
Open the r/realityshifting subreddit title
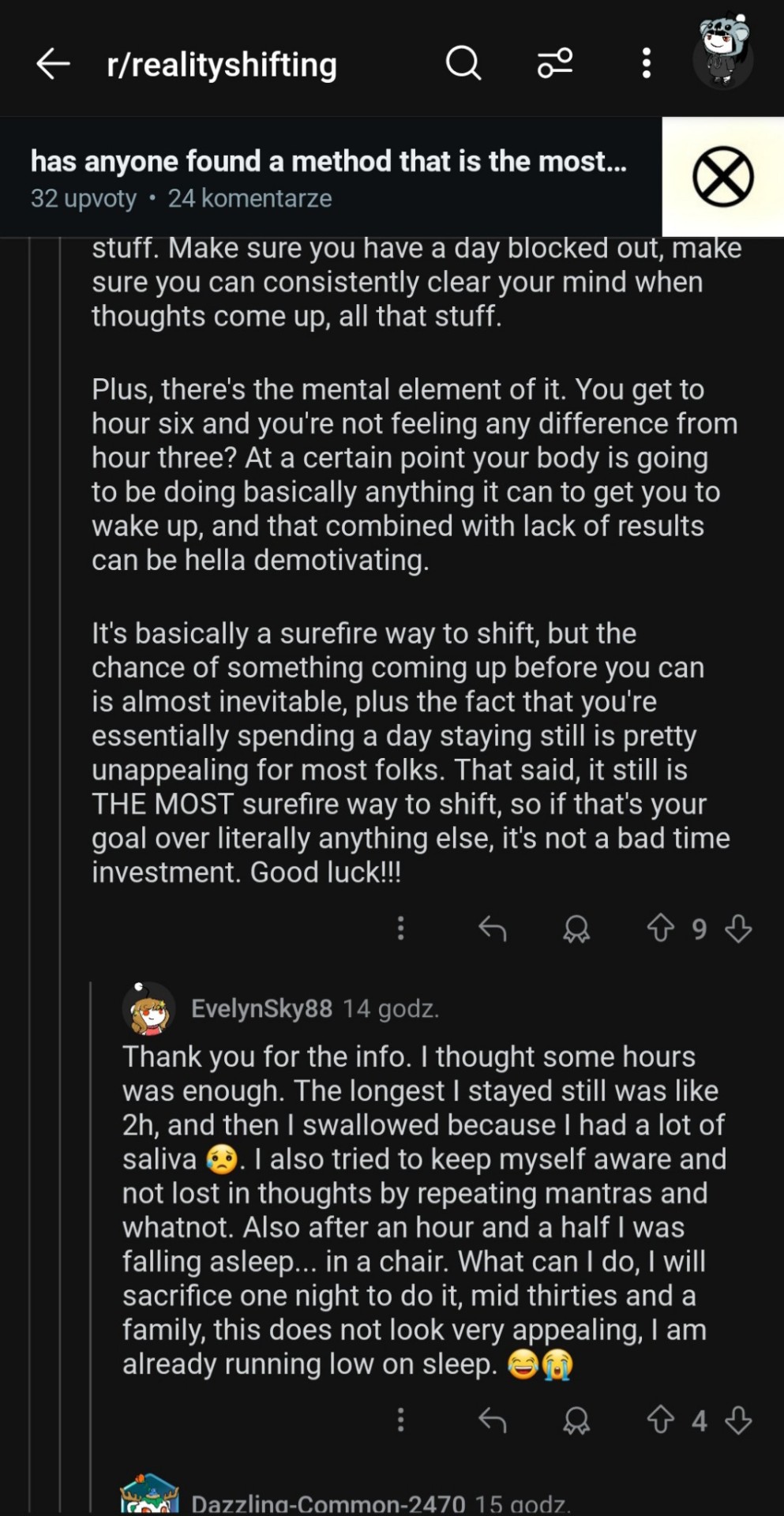click(x=222, y=65)
